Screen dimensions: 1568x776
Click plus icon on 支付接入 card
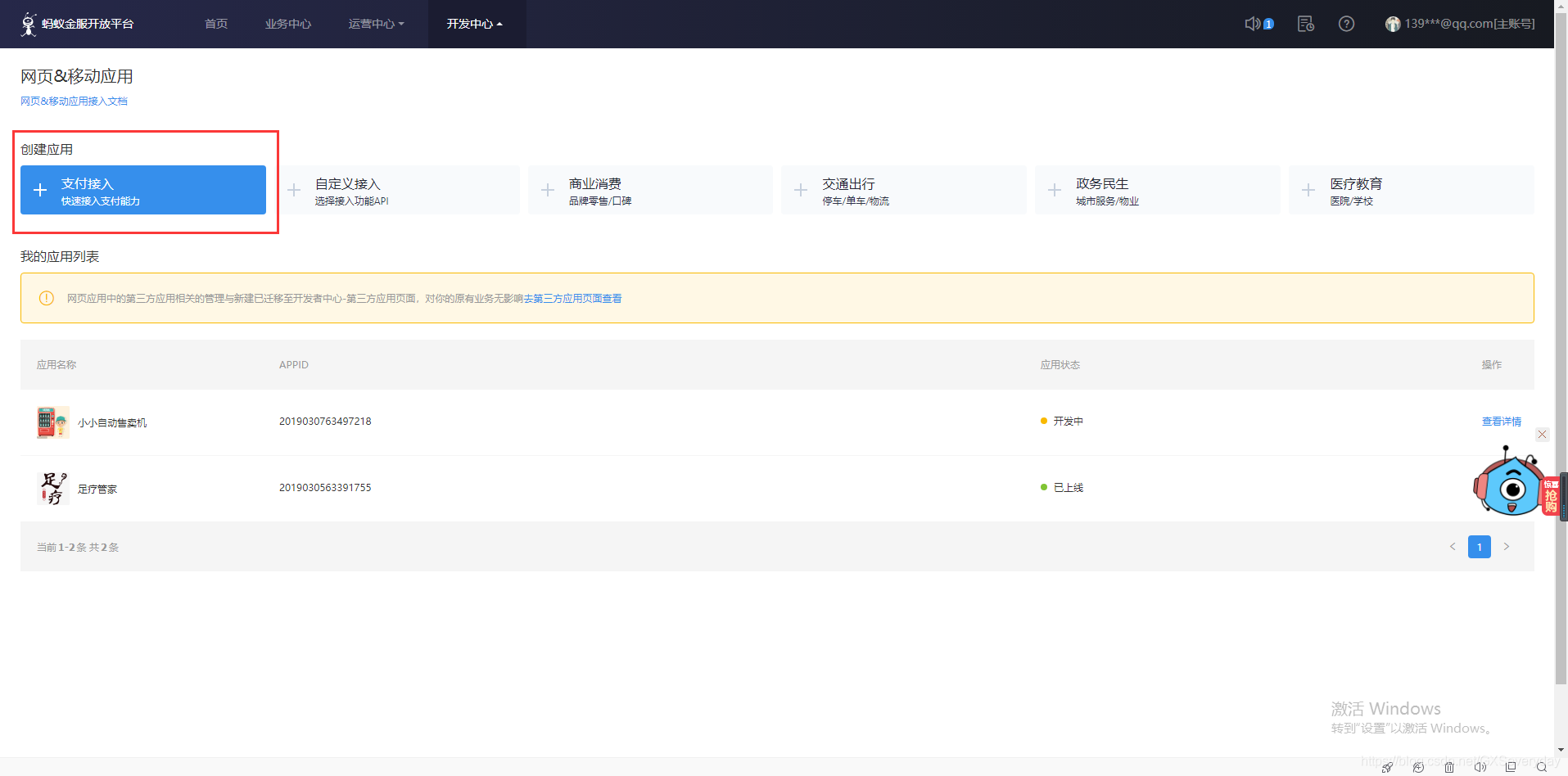(x=40, y=190)
